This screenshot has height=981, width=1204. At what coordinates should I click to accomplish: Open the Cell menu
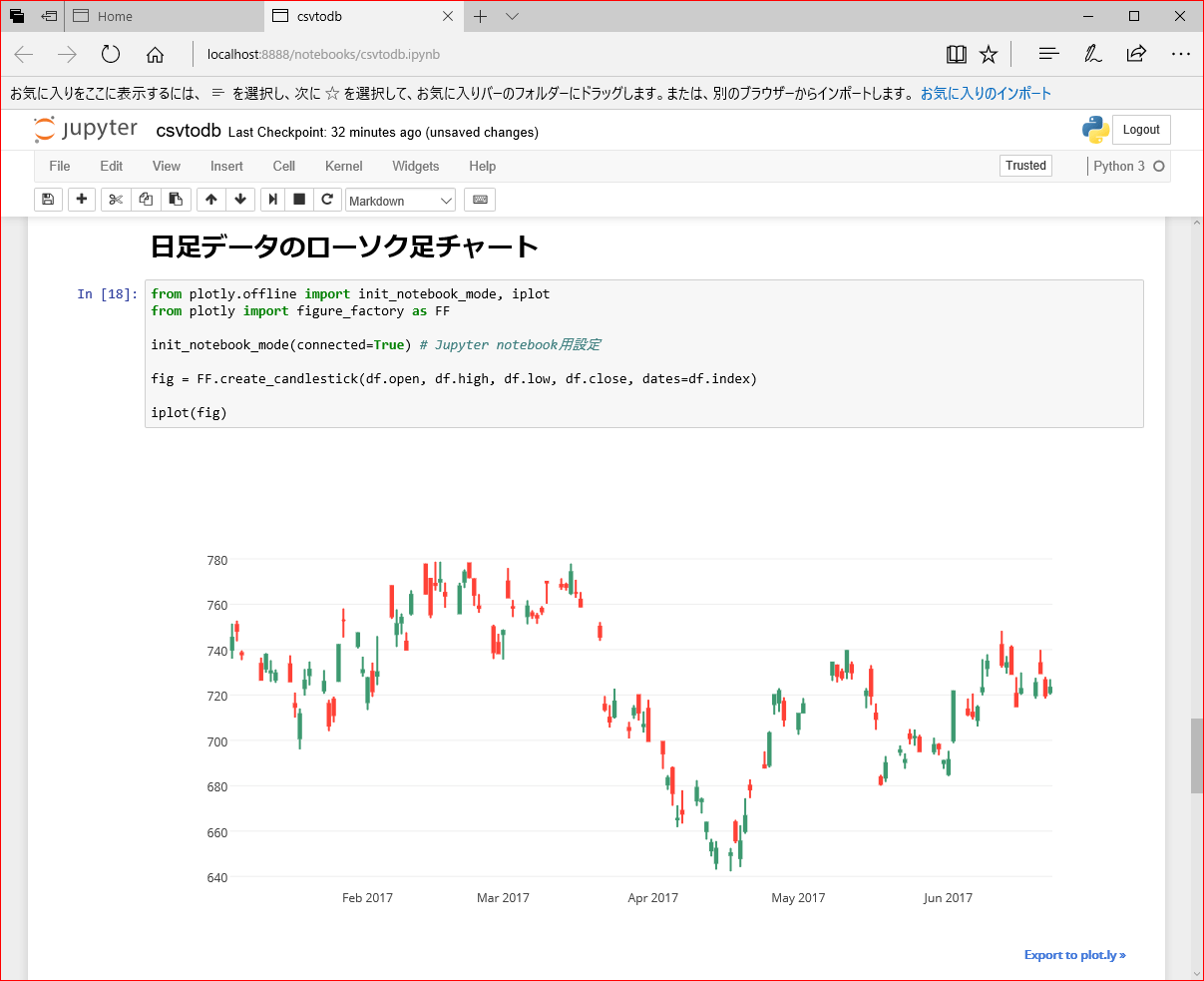pos(284,166)
